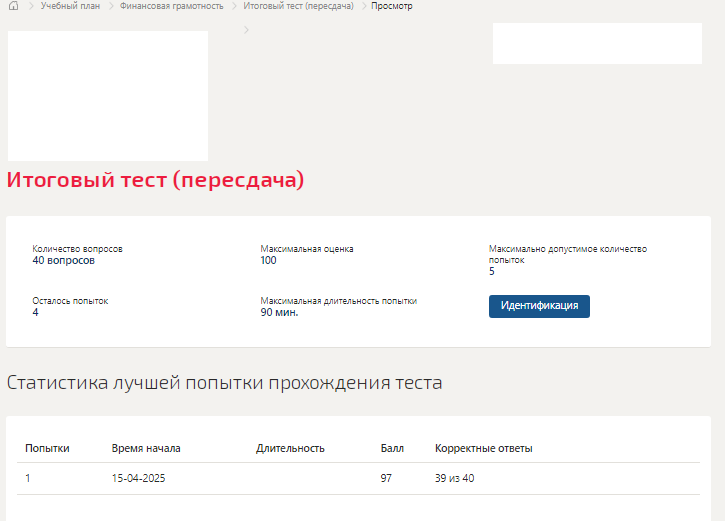
Task: Select the 90 мин. duration value
Action: 279,313
